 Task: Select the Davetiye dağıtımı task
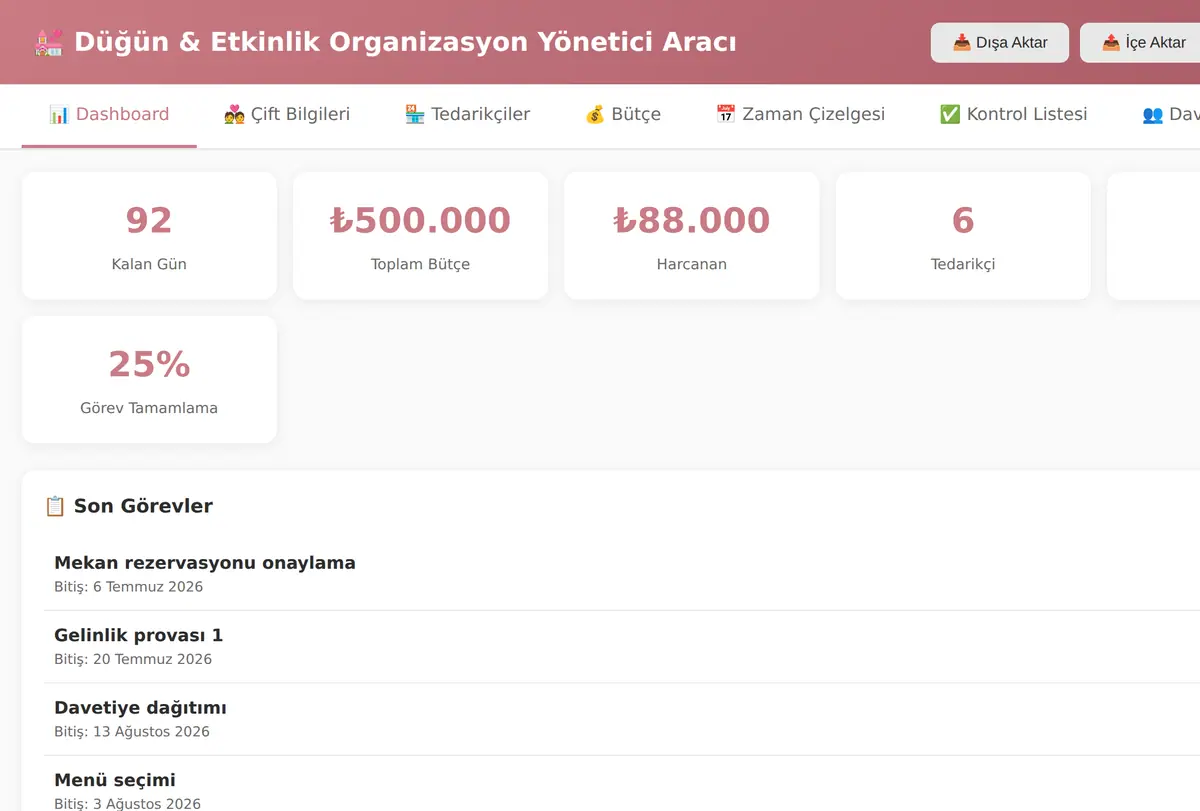point(622,719)
